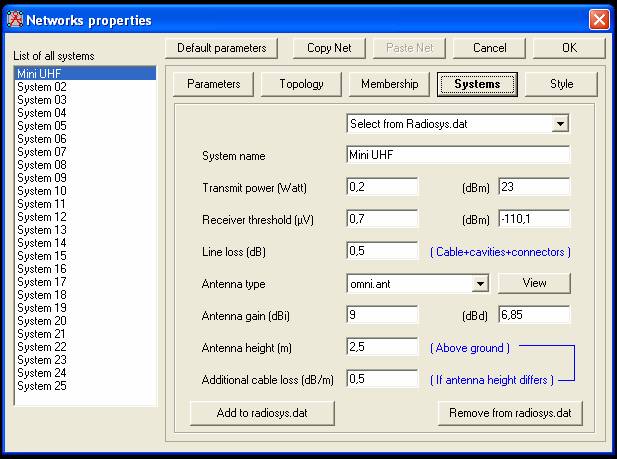Open the Topology tab
The width and height of the screenshot is (617, 459).
point(300,84)
